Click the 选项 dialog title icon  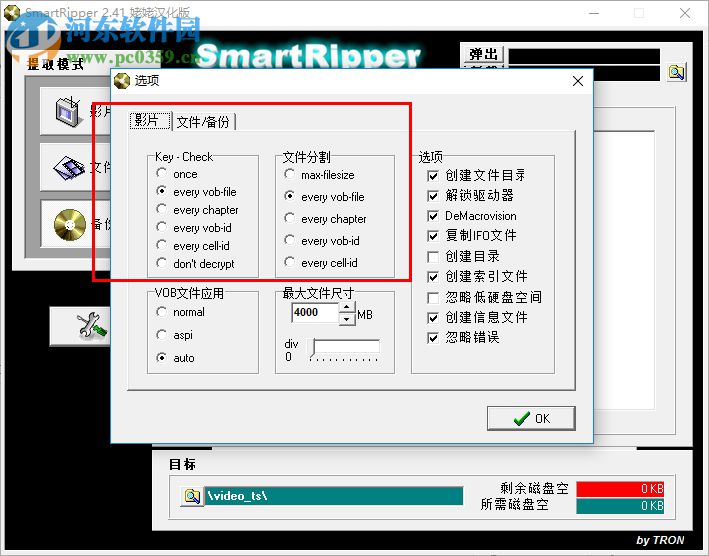[x=122, y=81]
